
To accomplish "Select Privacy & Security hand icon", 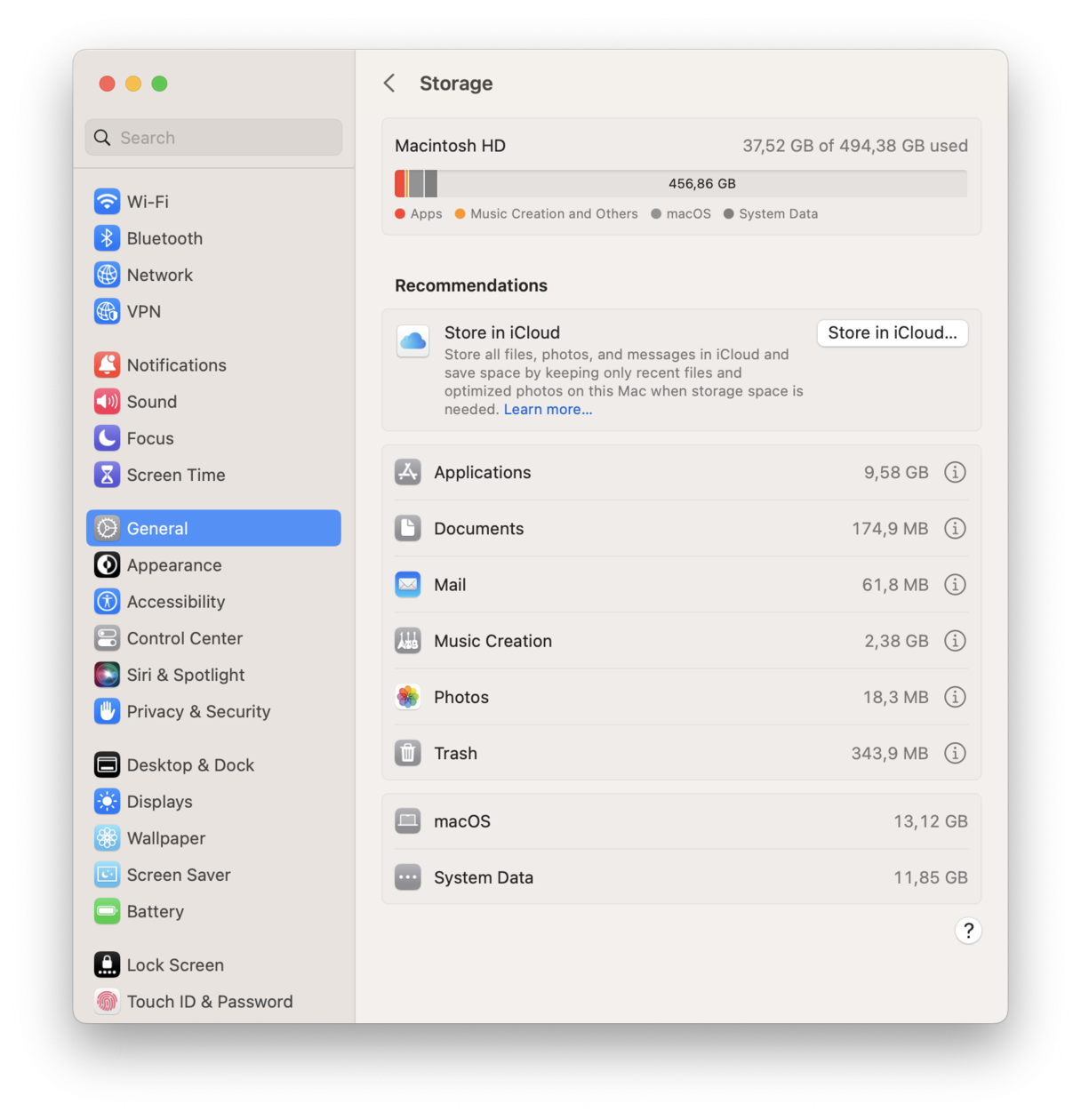I will (x=107, y=711).
